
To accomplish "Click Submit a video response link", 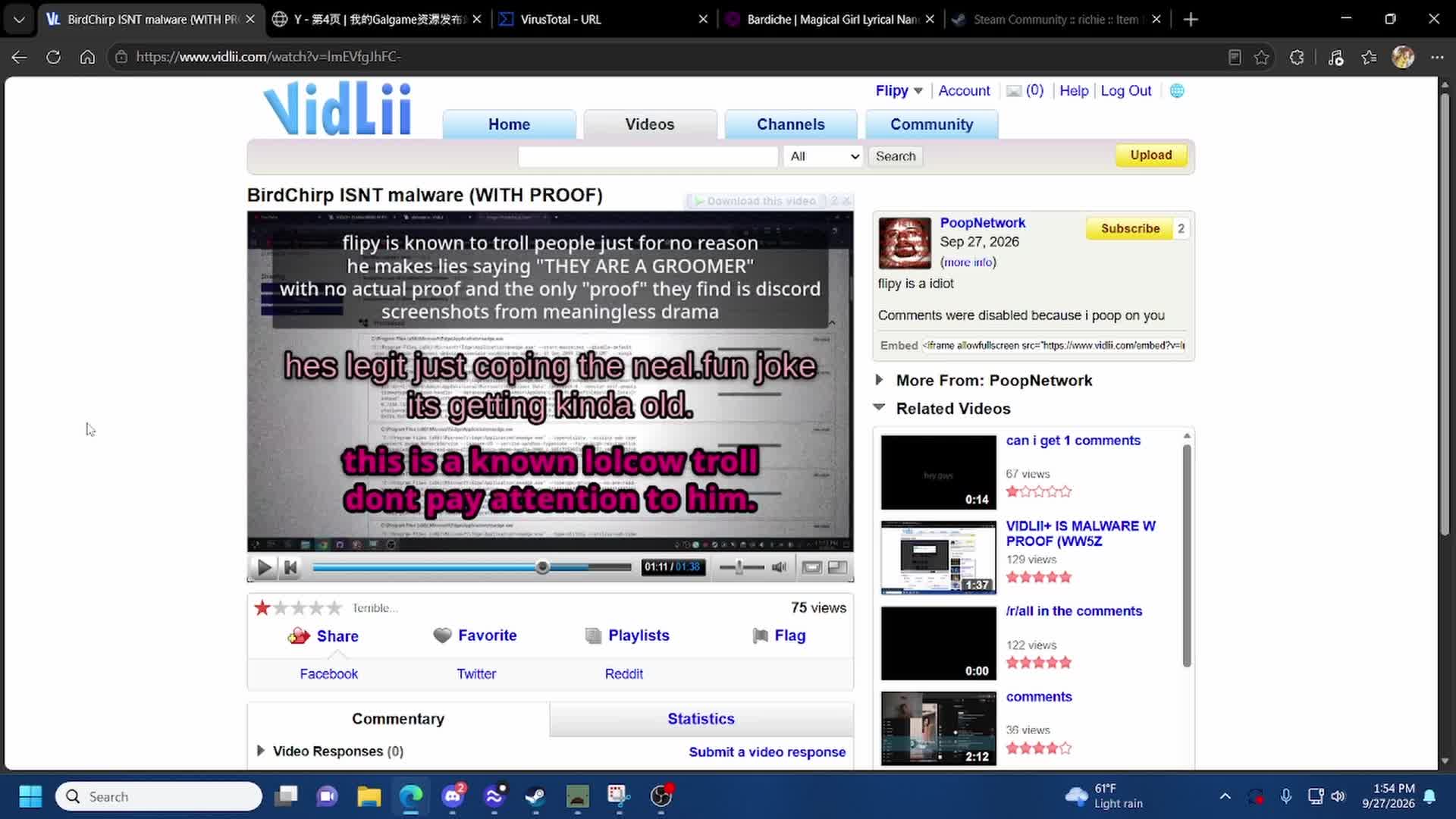I will [767, 752].
